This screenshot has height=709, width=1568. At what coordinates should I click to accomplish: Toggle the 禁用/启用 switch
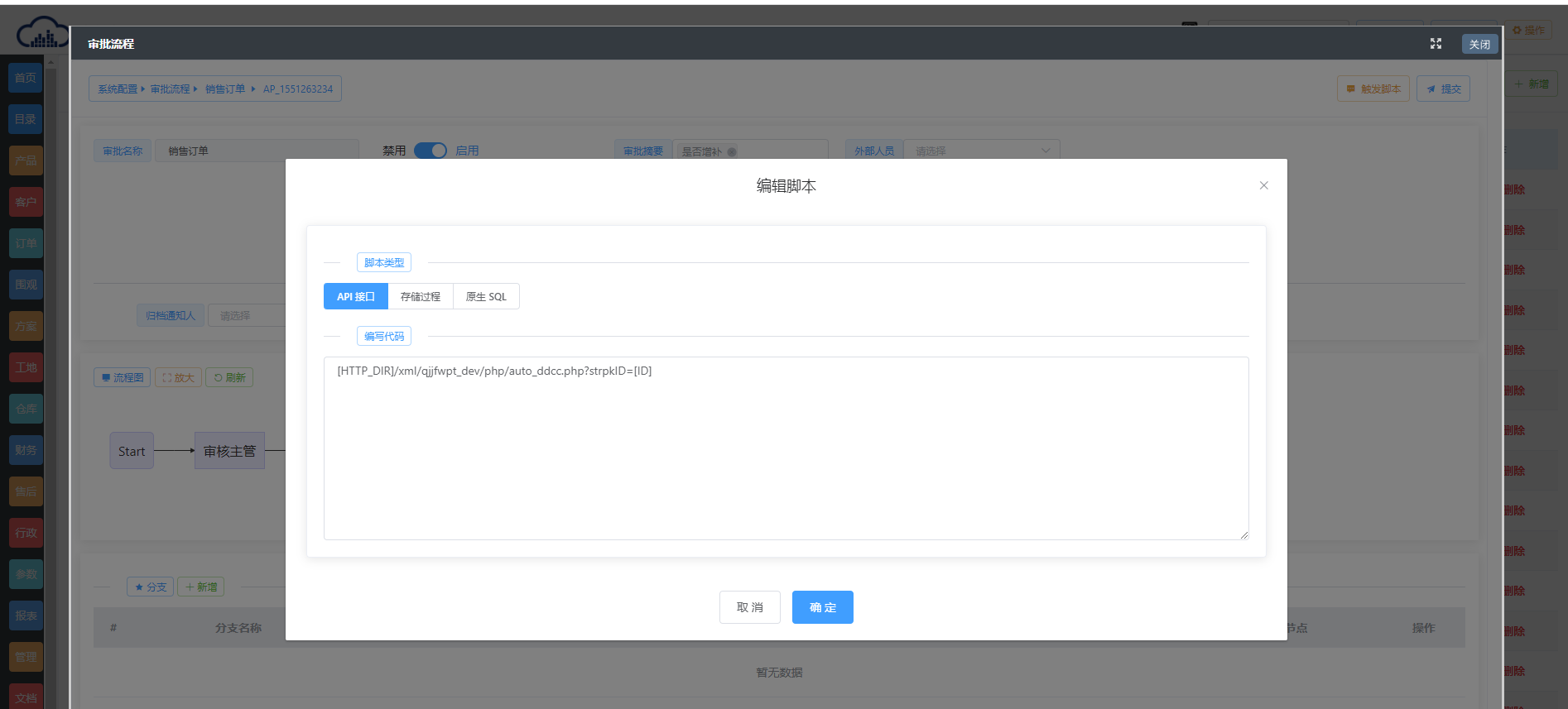click(x=430, y=151)
